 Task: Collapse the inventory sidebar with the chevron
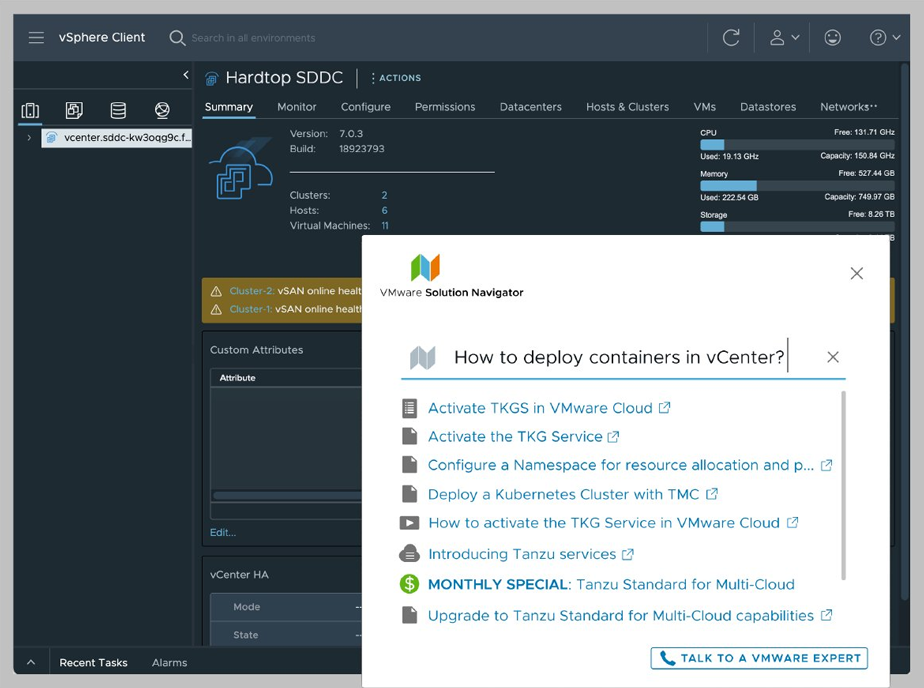tap(185, 74)
